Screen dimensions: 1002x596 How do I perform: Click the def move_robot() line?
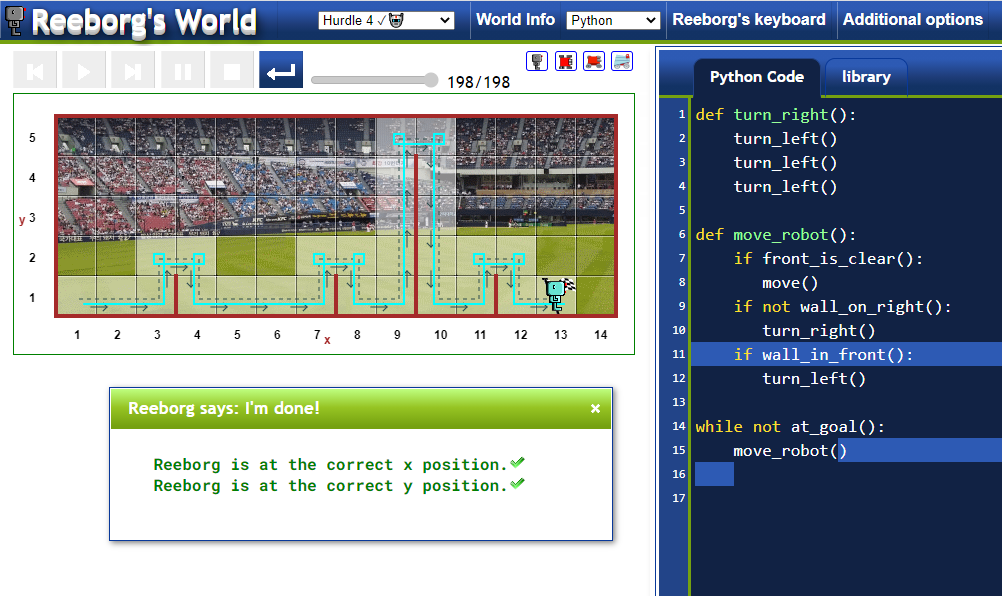coord(775,235)
